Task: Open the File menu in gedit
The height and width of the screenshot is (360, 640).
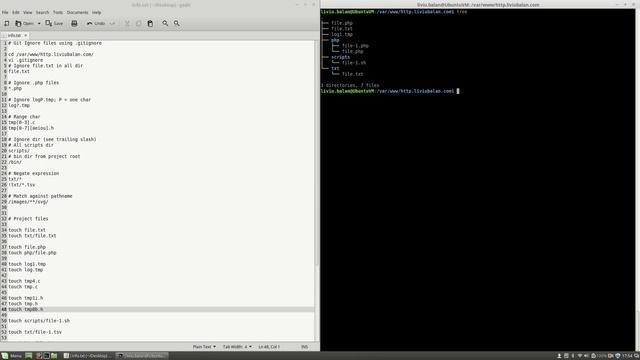Action: [x=5, y=12]
